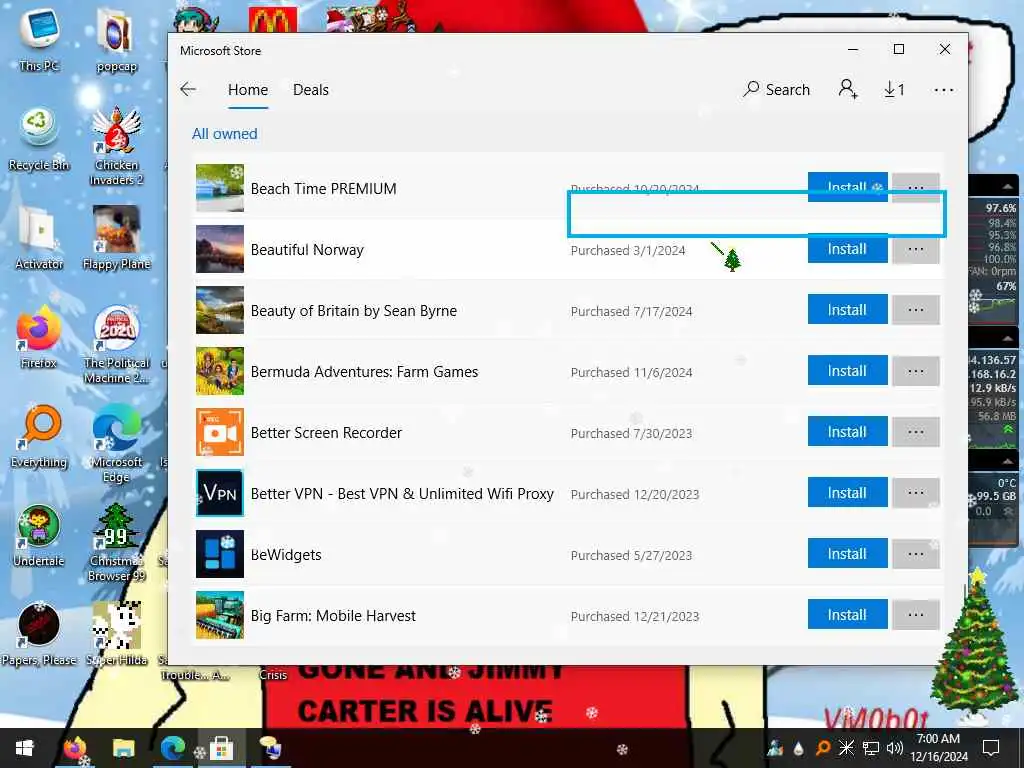Install Big Farm: Mobile Harvest
The image size is (1024, 768).
point(847,615)
